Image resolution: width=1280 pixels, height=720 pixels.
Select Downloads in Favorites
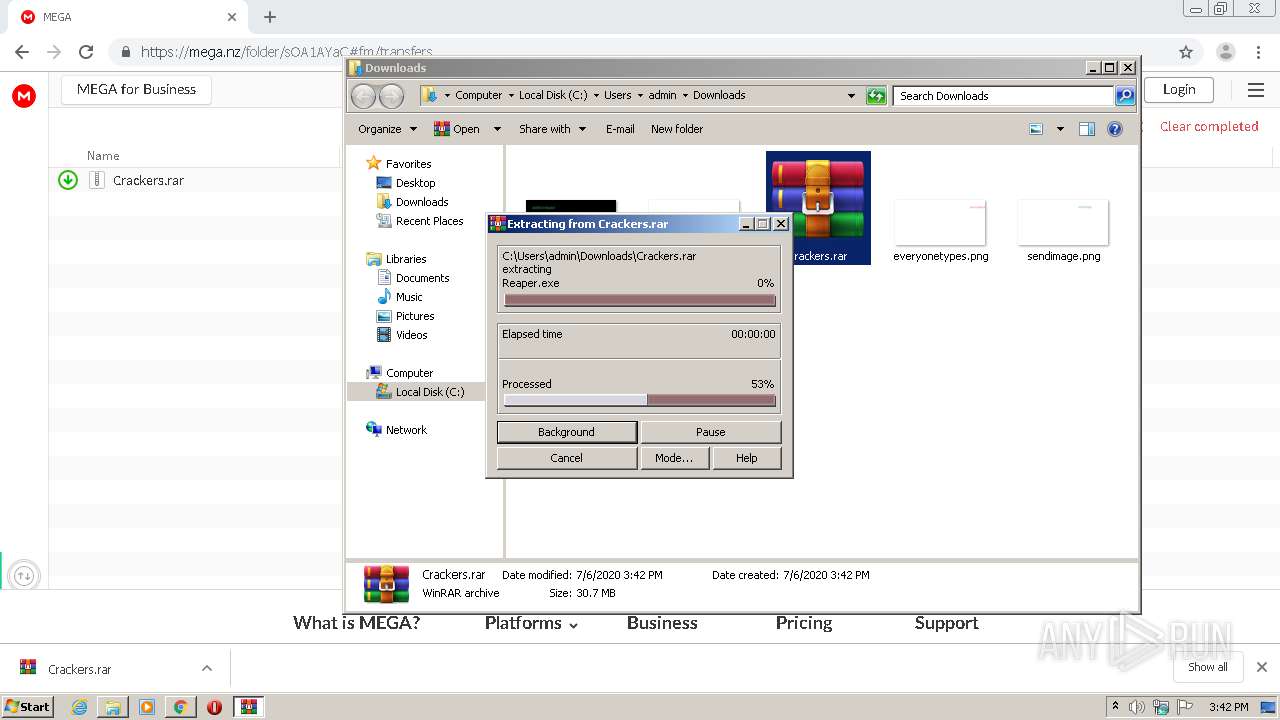(412, 202)
